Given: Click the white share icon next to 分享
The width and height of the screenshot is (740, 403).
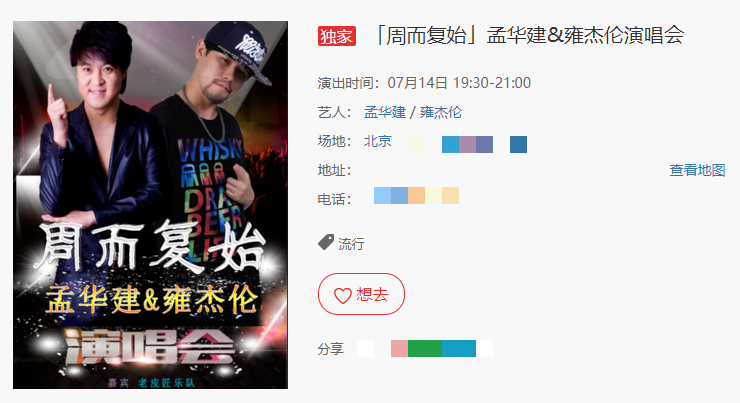Looking at the screenshot, I should tap(365, 348).
